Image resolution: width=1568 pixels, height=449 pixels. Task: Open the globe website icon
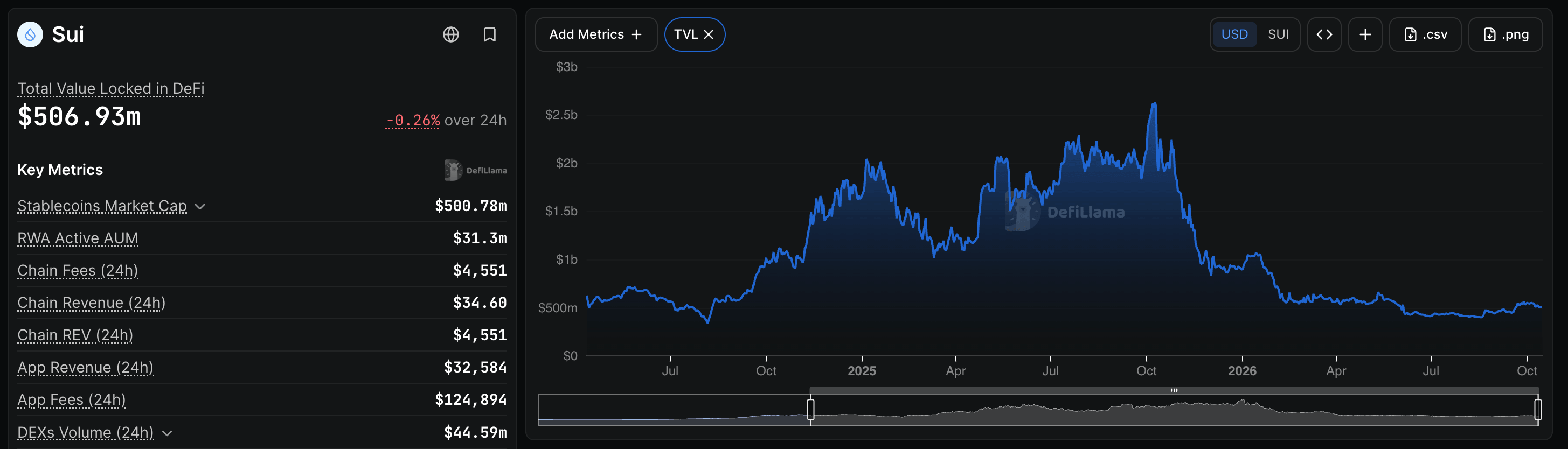(451, 34)
